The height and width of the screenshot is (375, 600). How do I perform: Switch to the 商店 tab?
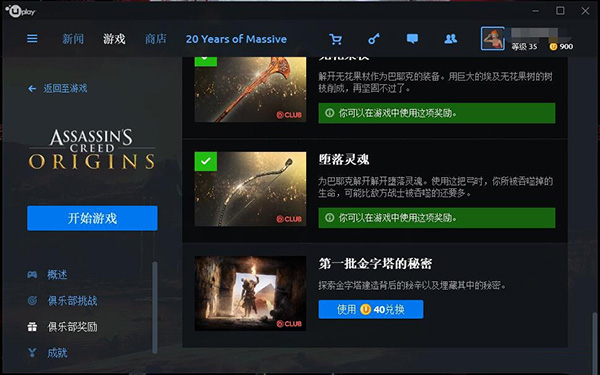155,39
